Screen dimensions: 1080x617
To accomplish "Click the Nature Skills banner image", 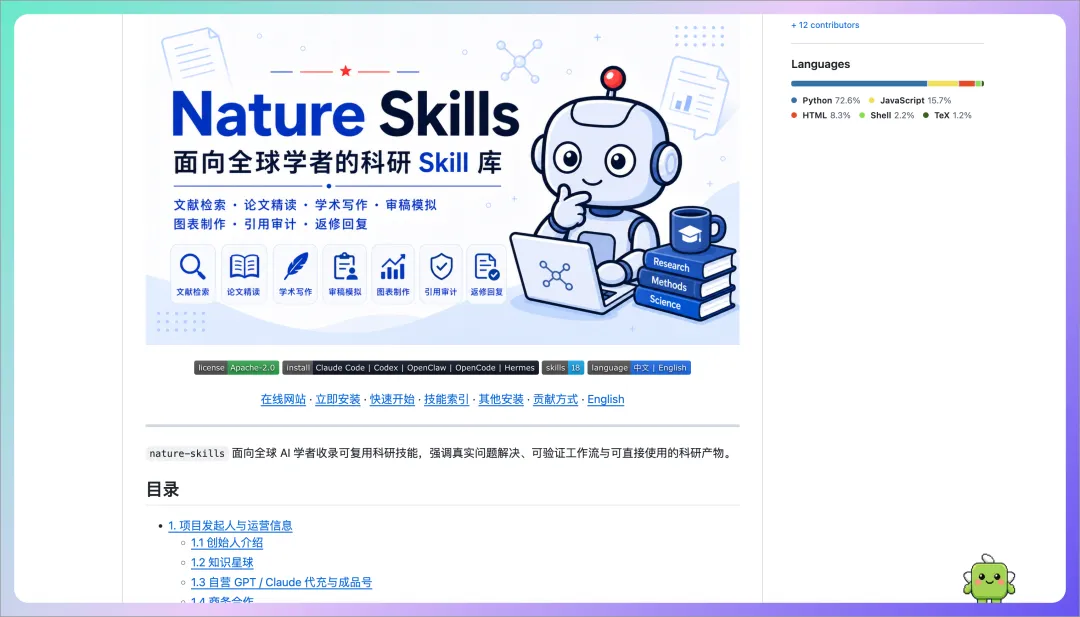I will [442, 180].
